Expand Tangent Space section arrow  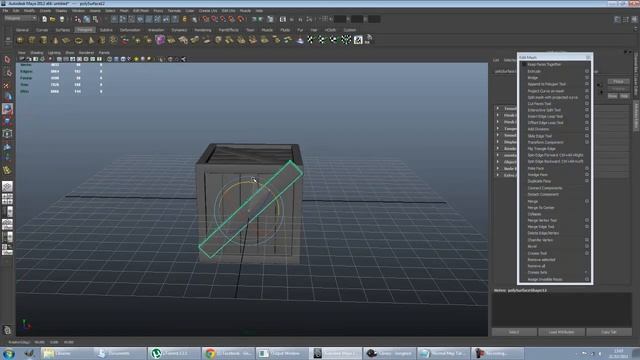point(498,129)
